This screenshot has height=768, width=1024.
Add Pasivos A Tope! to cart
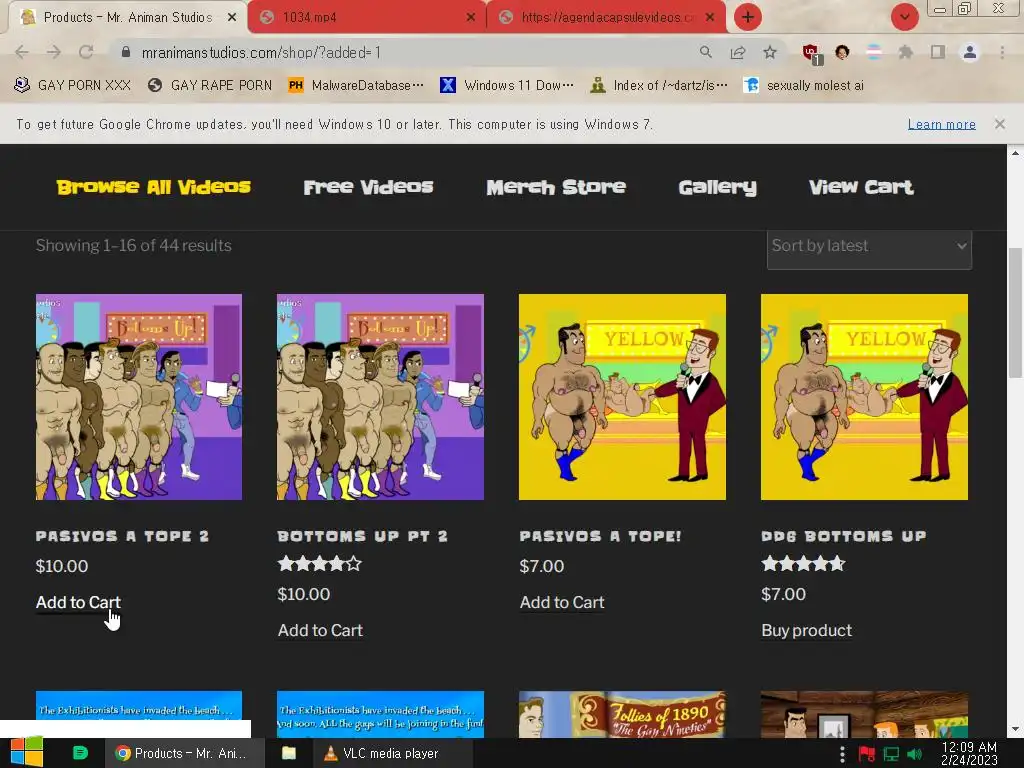tap(562, 602)
